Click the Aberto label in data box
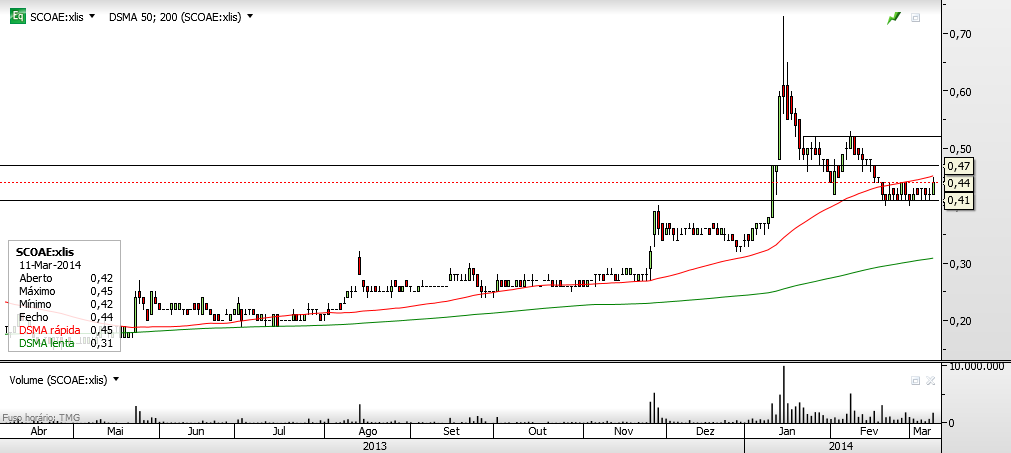 click(x=35, y=278)
